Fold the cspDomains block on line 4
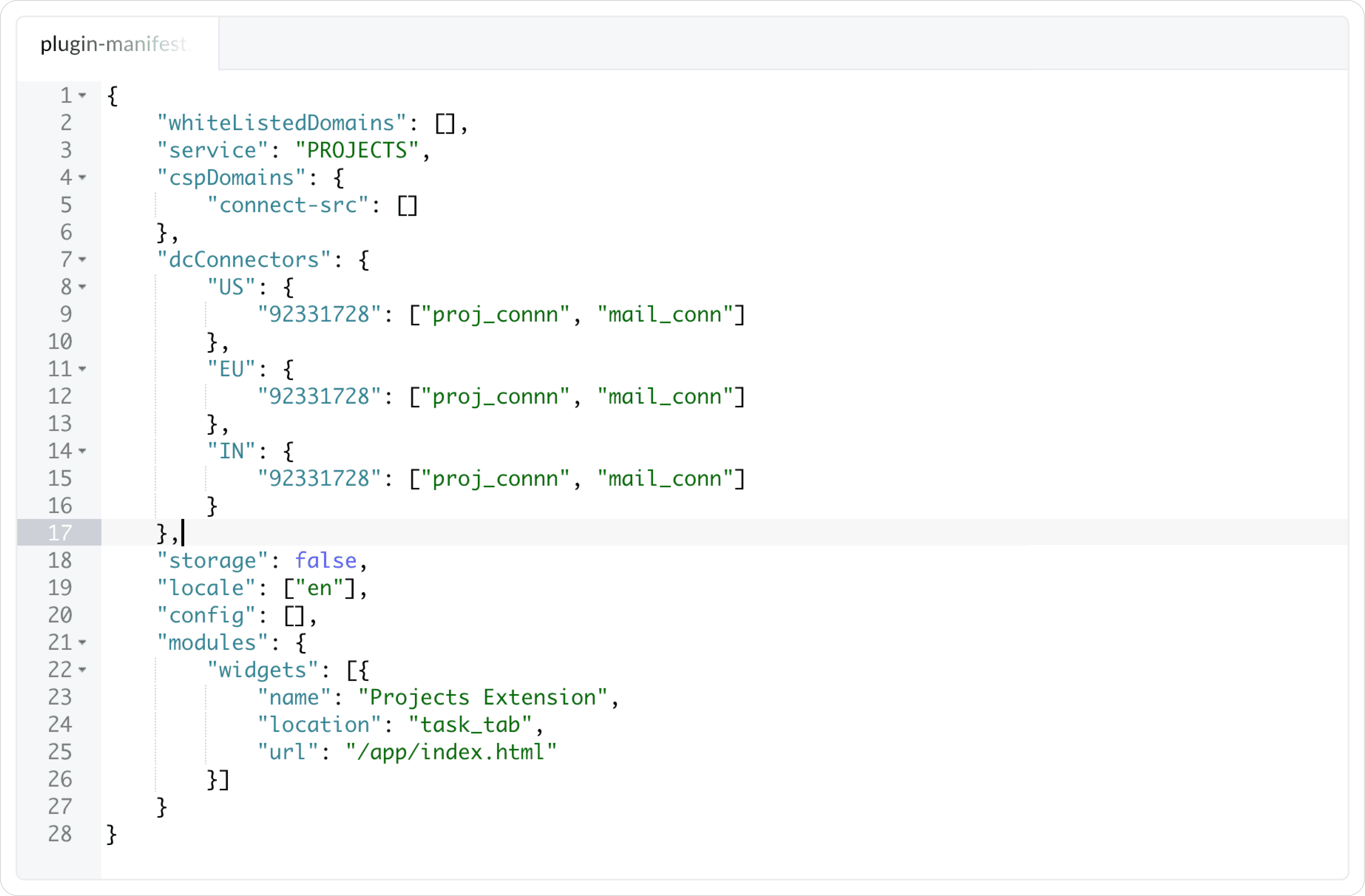 [x=82, y=177]
